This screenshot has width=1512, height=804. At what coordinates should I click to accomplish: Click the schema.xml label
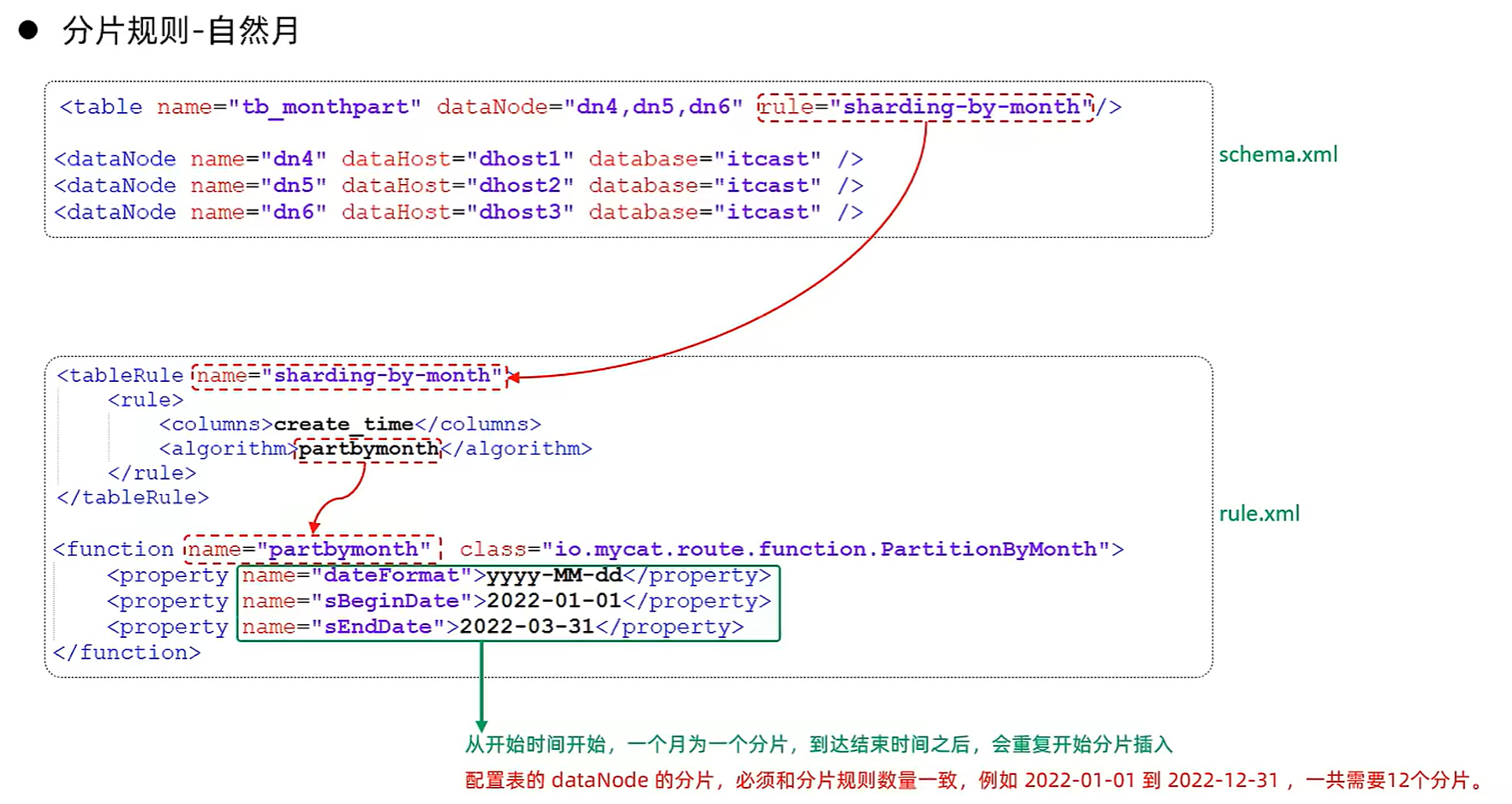pos(1277,155)
